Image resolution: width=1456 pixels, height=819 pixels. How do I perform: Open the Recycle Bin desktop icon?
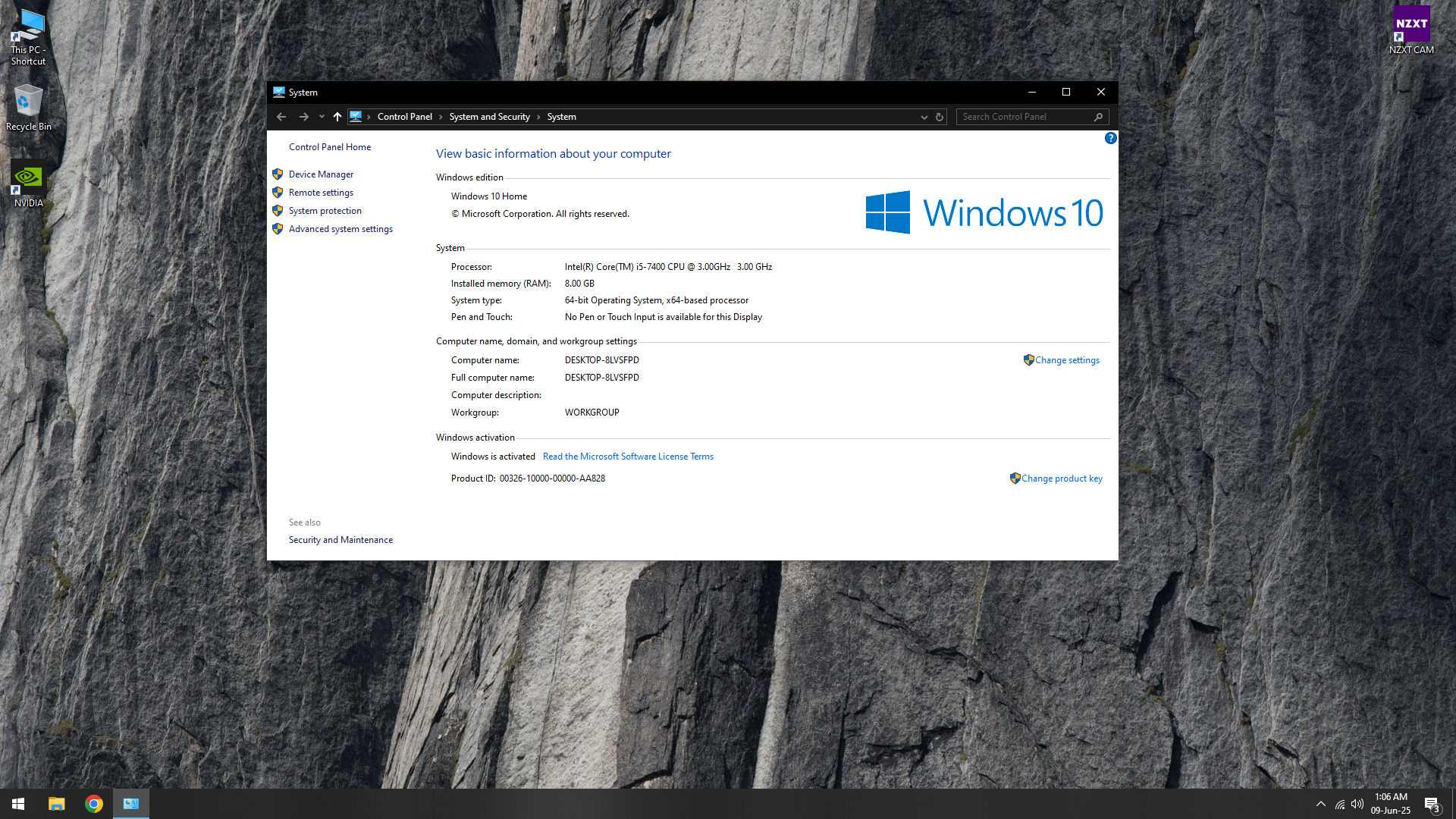click(28, 108)
